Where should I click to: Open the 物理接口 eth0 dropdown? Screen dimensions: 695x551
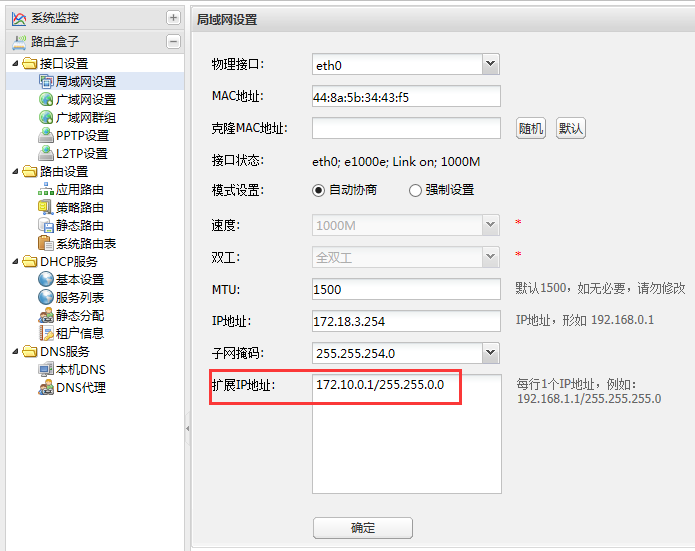click(490, 64)
